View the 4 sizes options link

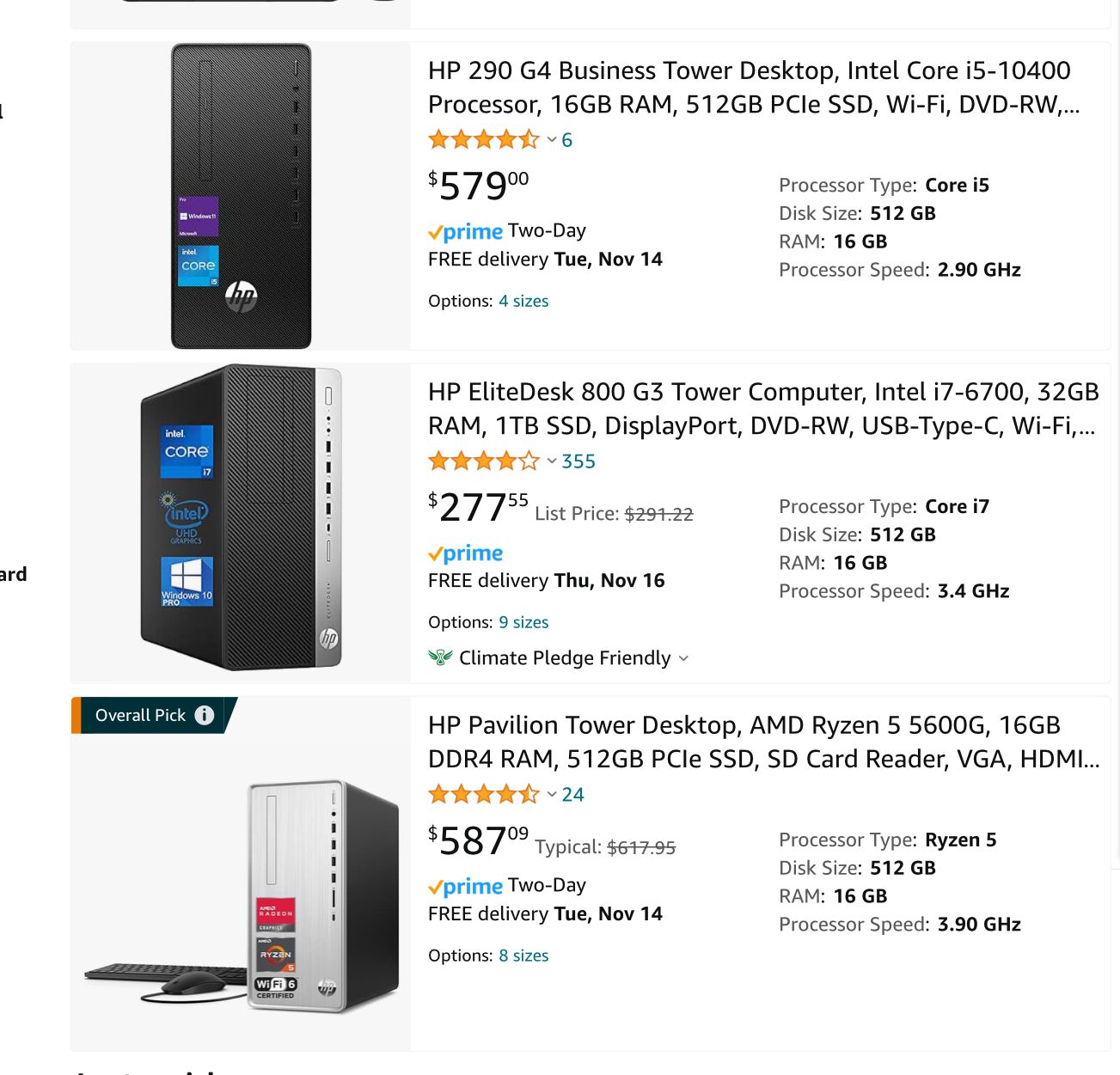point(523,301)
